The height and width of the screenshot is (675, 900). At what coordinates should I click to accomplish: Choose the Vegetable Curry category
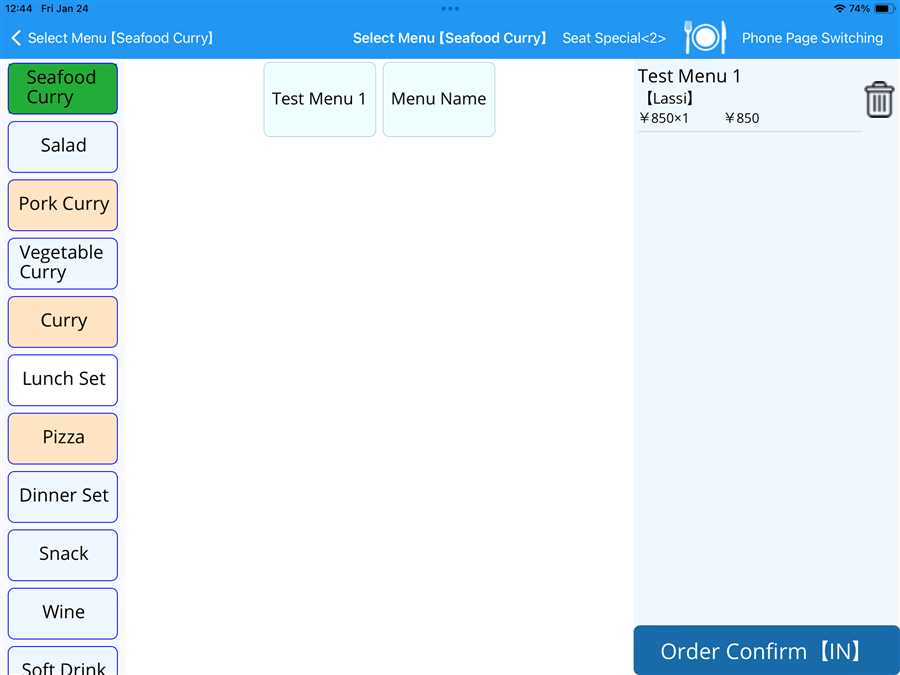click(x=63, y=263)
